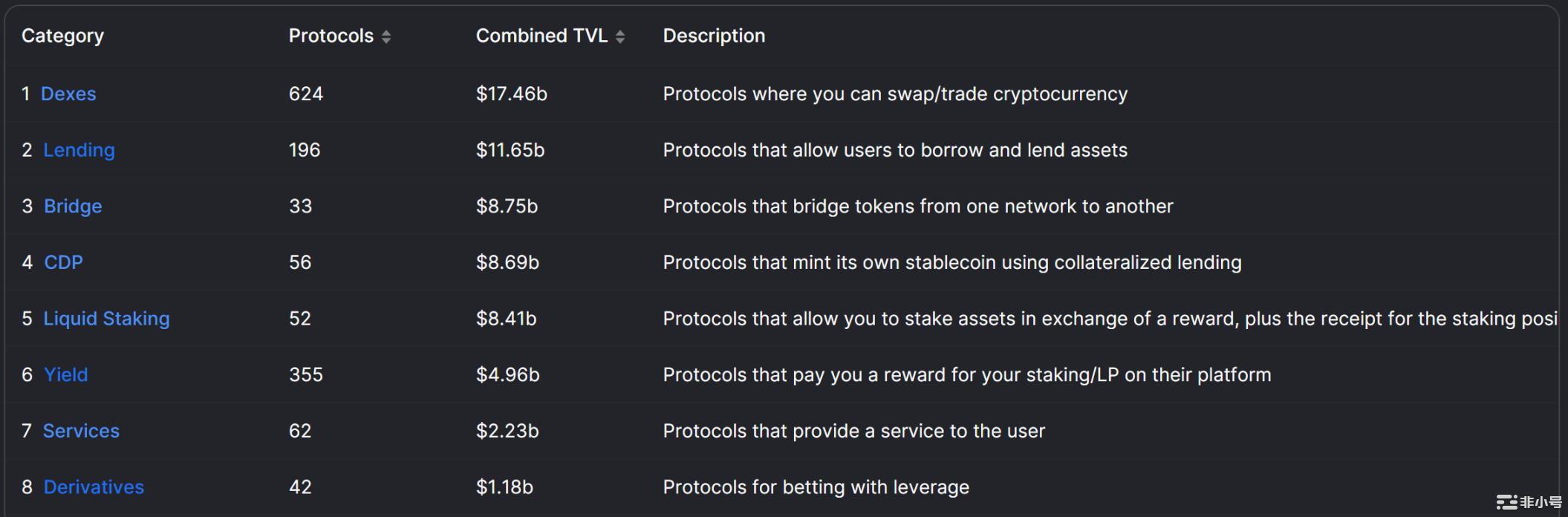This screenshot has width=1568, height=517.
Task: Open the CDP category link
Action: [63, 262]
